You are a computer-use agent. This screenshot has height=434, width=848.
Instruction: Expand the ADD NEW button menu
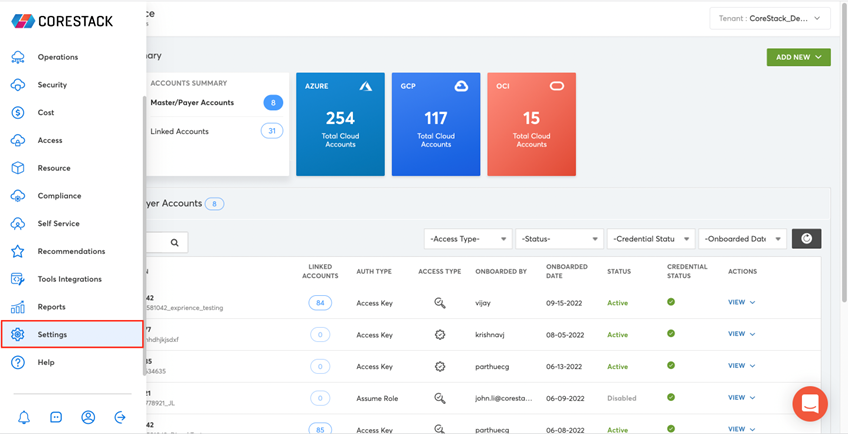click(798, 57)
